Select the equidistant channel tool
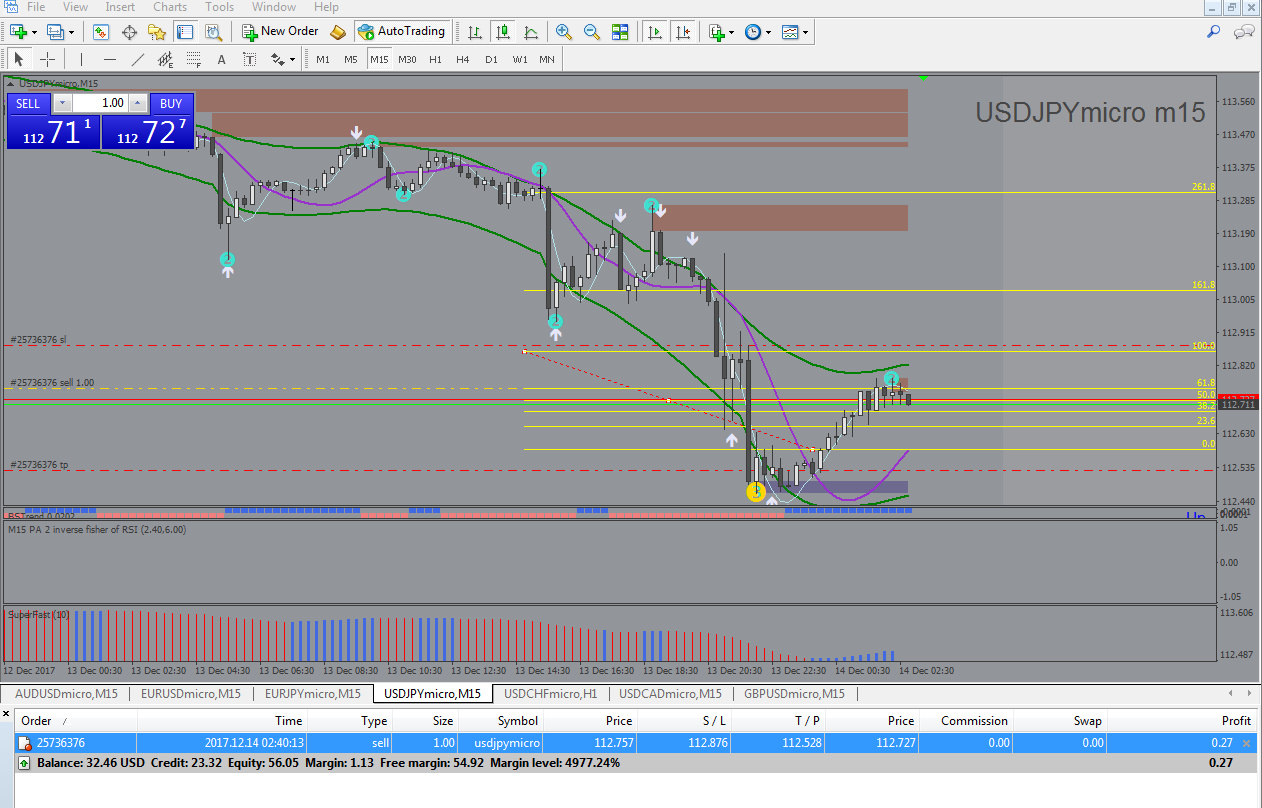Image resolution: width=1262 pixels, height=808 pixels. coord(165,59)
